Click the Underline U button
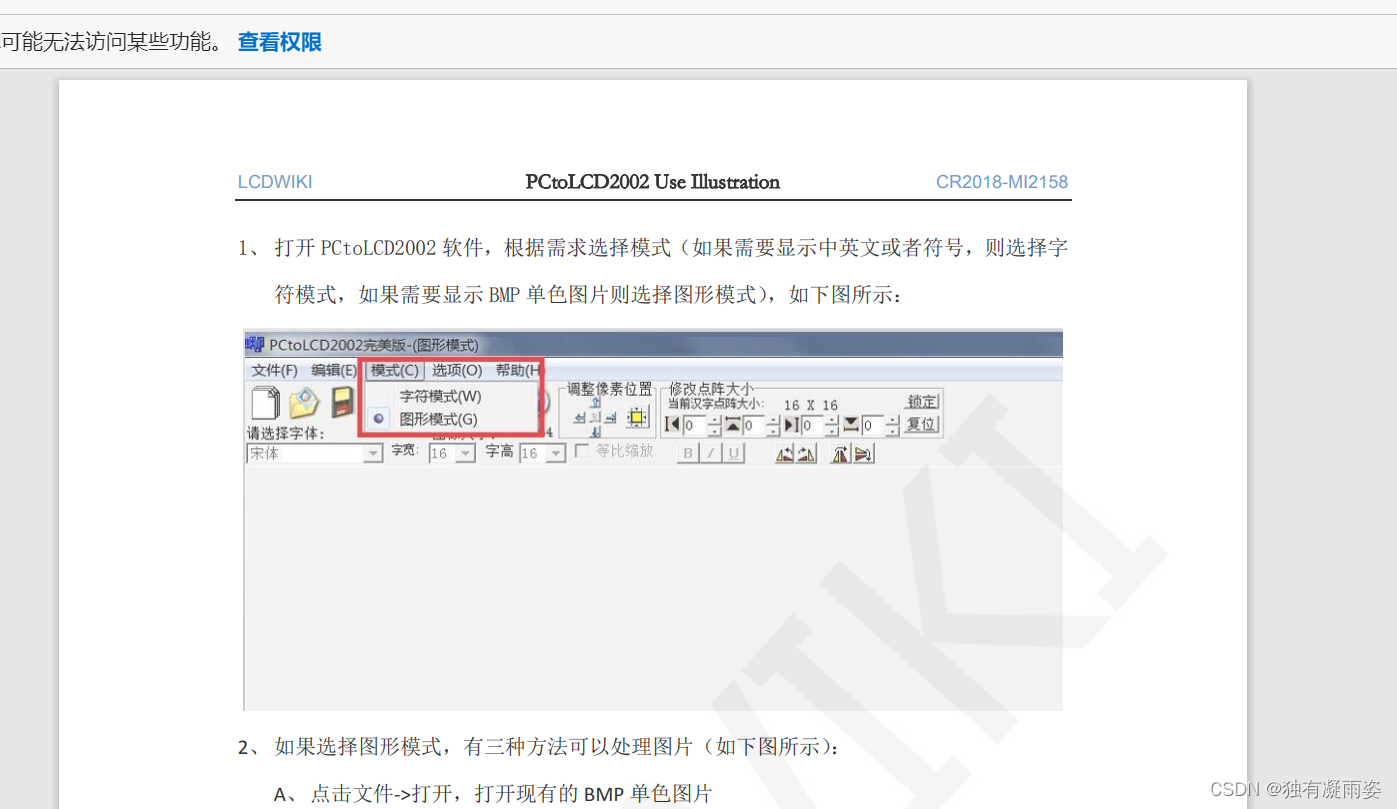 (x=734, y=453)
